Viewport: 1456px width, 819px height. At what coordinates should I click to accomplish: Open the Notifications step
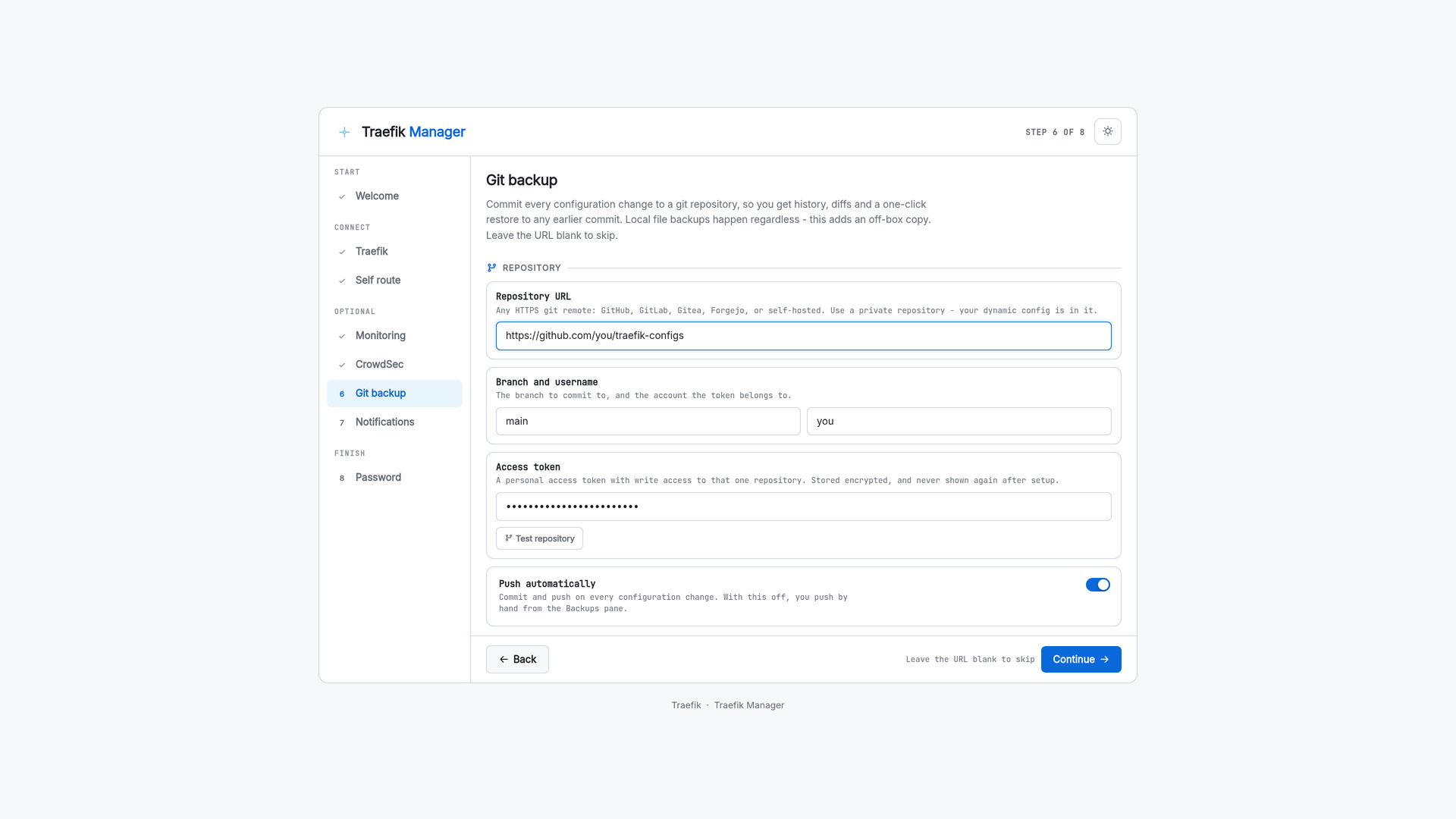(x=394, y=422)
